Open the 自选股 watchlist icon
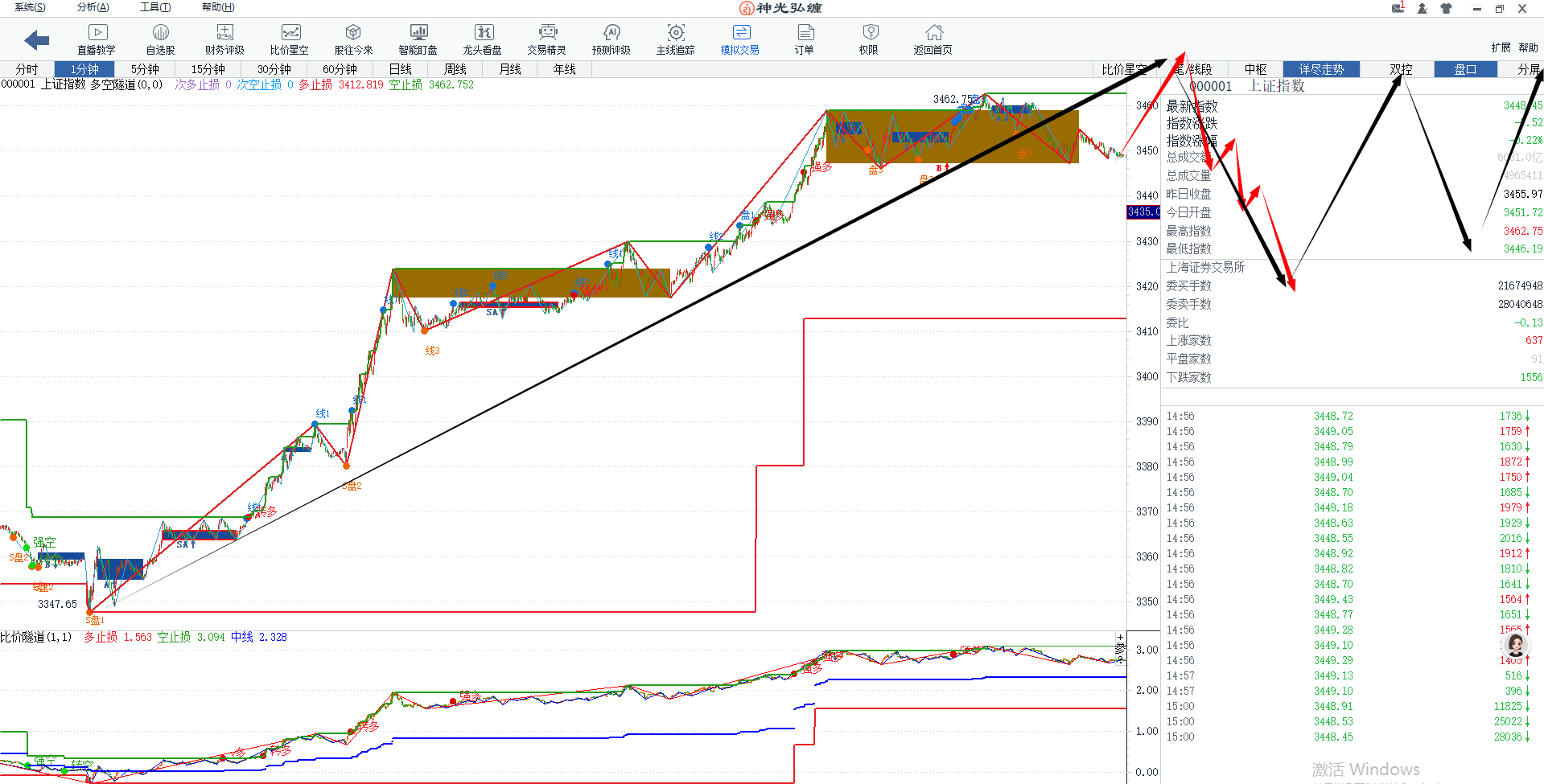 [160, 39]
